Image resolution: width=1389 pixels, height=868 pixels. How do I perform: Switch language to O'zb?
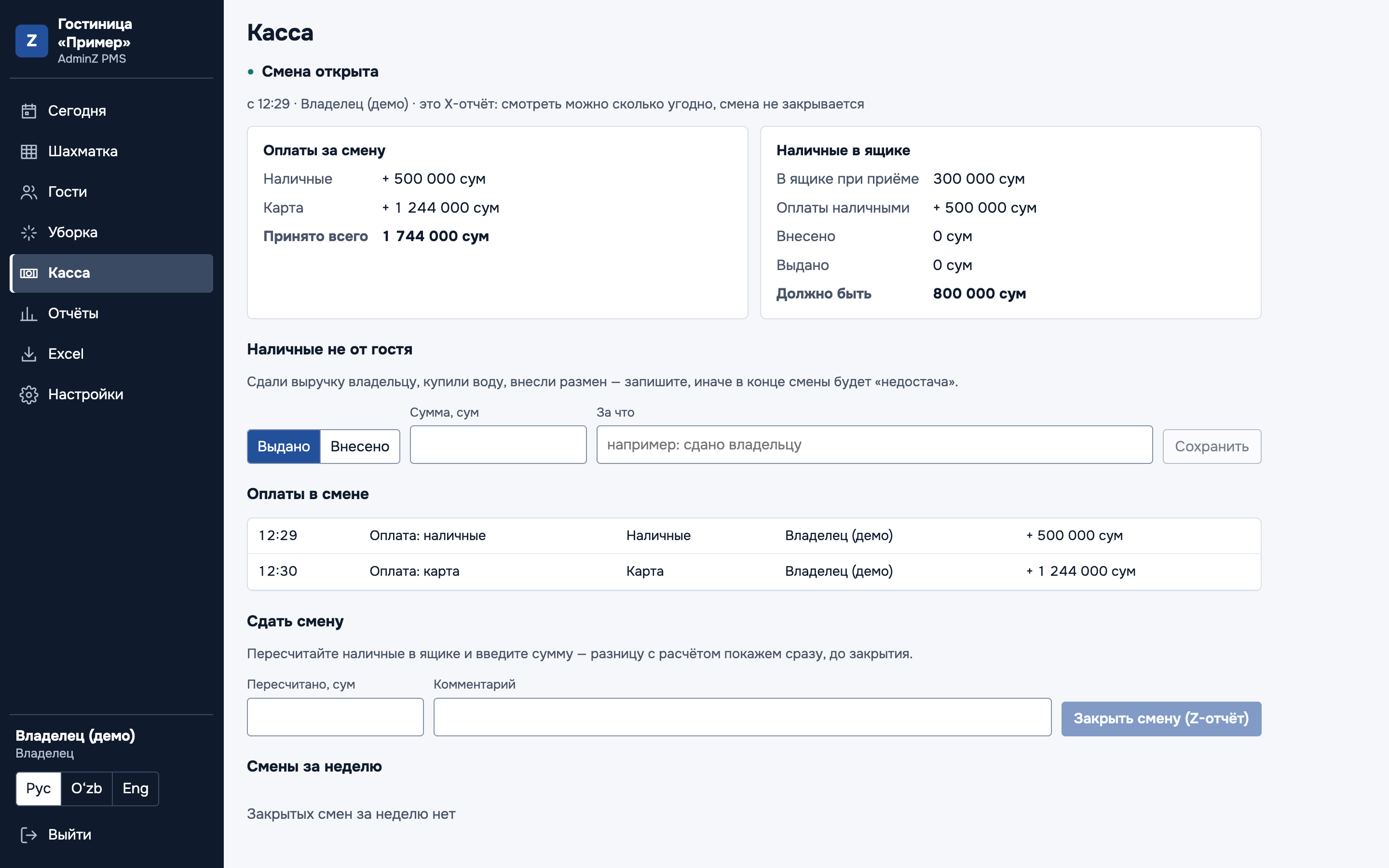(87, 789)
